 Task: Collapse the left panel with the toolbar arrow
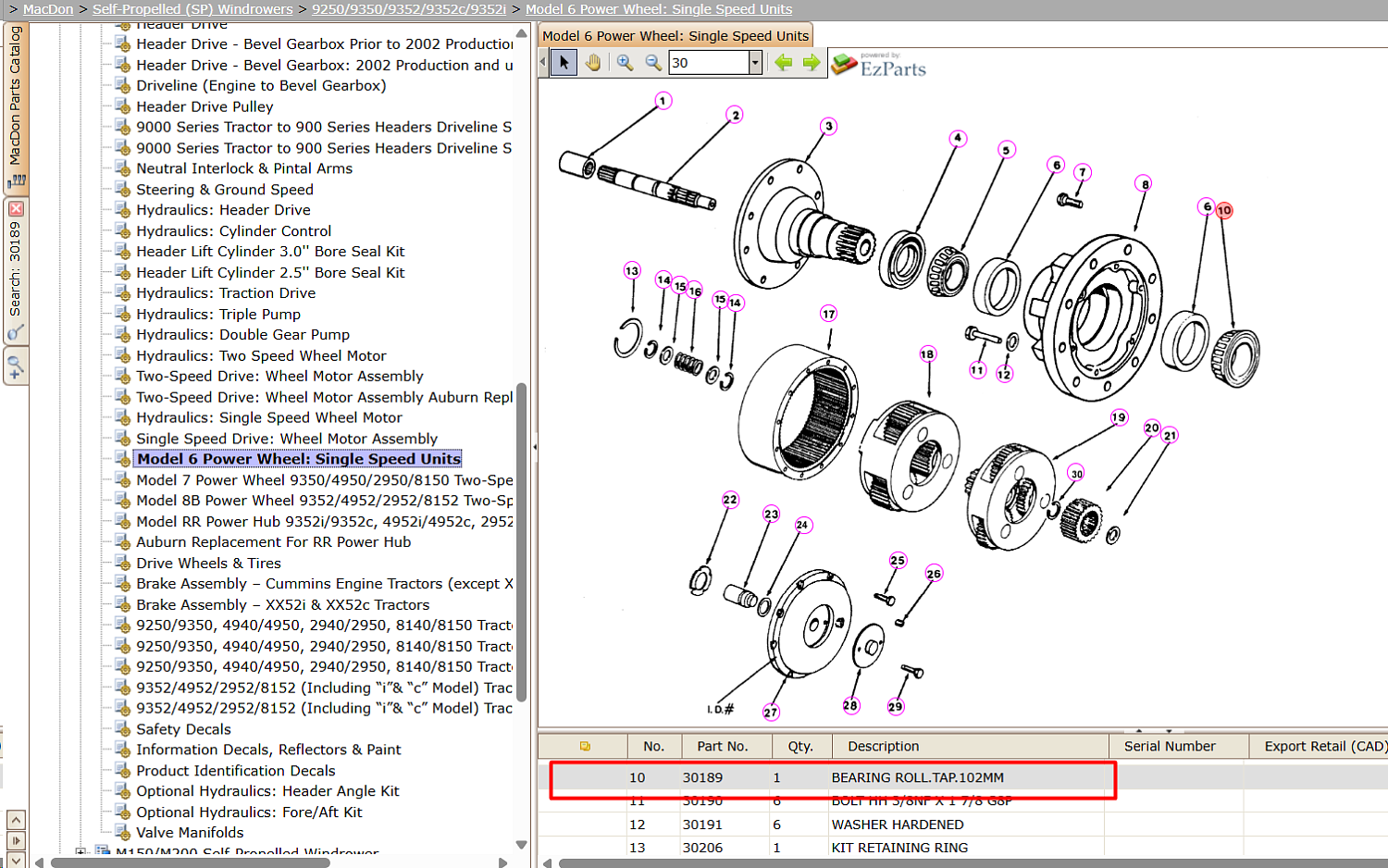tap(543, 63)
